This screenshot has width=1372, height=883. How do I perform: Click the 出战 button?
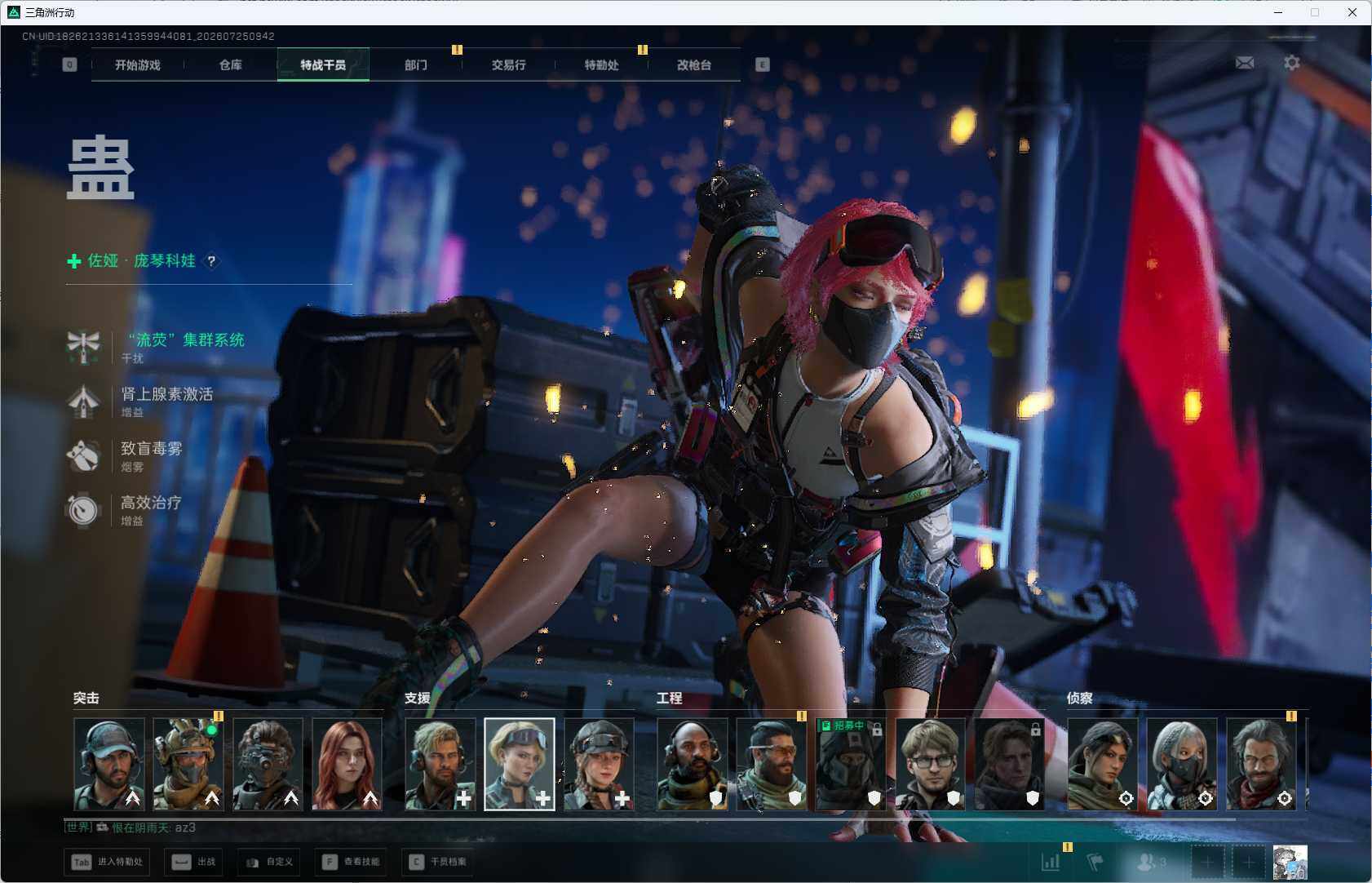[x=194, y=862]
